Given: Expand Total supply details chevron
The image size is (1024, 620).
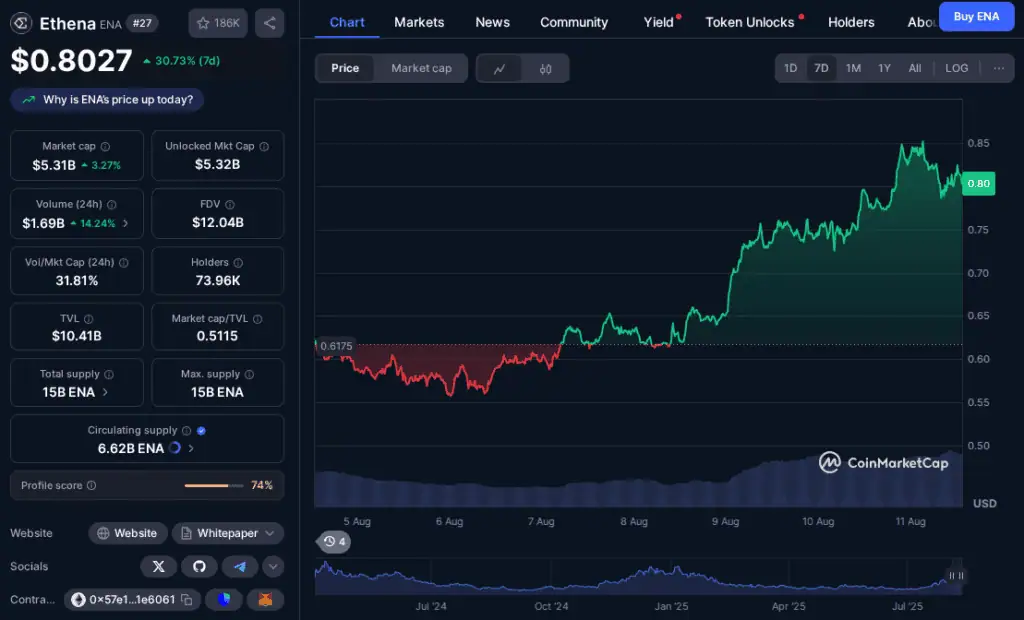Looking at the screenshot, I should click(105, 392).
